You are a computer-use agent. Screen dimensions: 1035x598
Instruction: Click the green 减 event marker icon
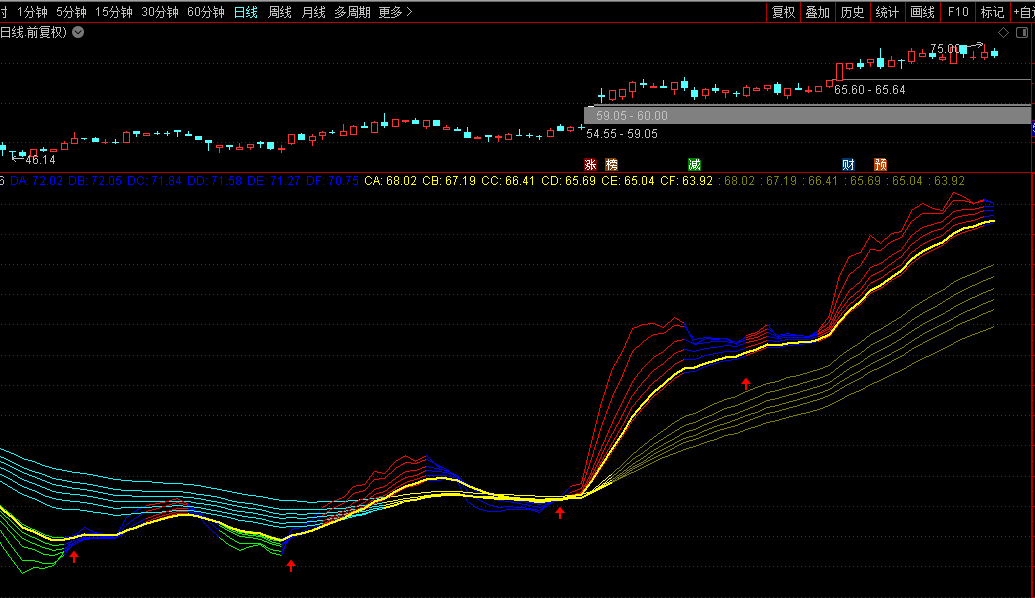694,164
